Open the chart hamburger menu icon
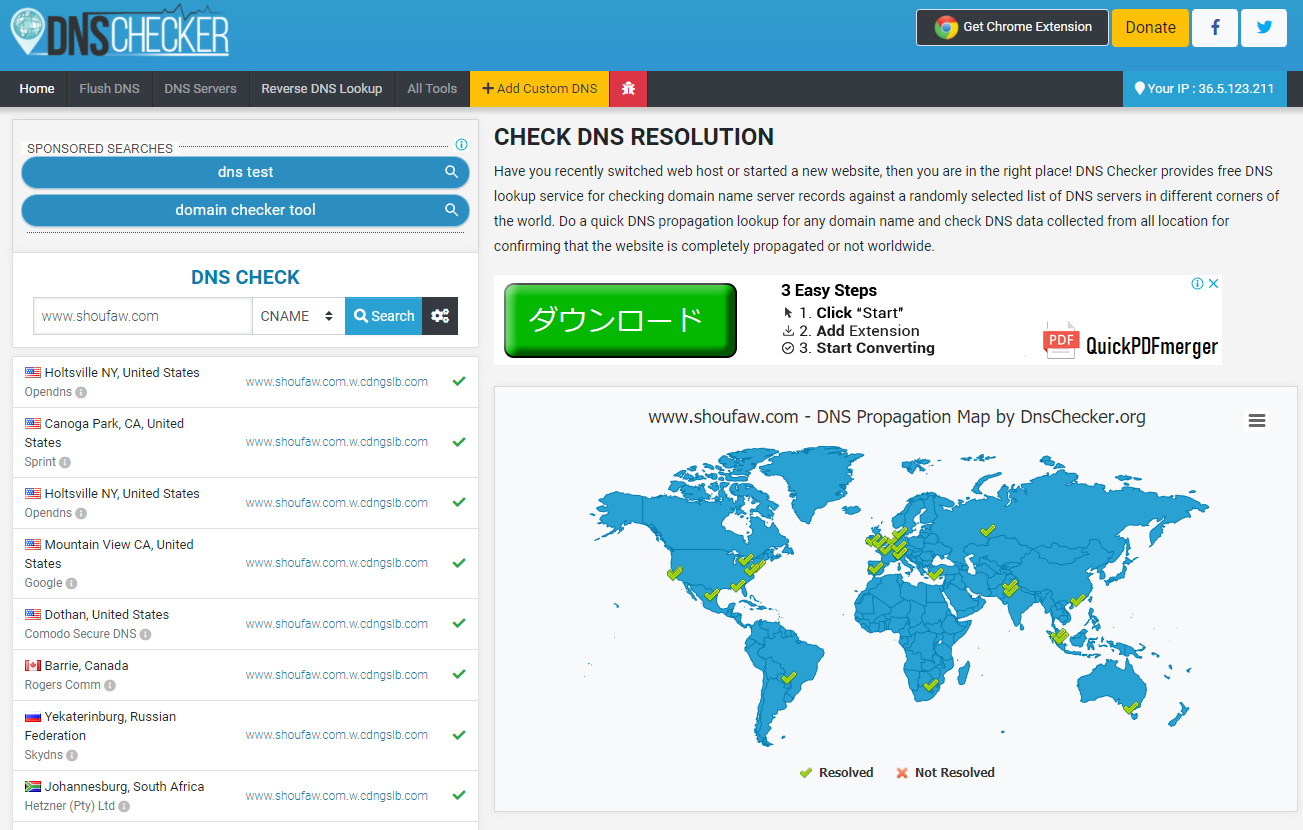This screenshot has width=1303, height=830. click(1257, 421)
